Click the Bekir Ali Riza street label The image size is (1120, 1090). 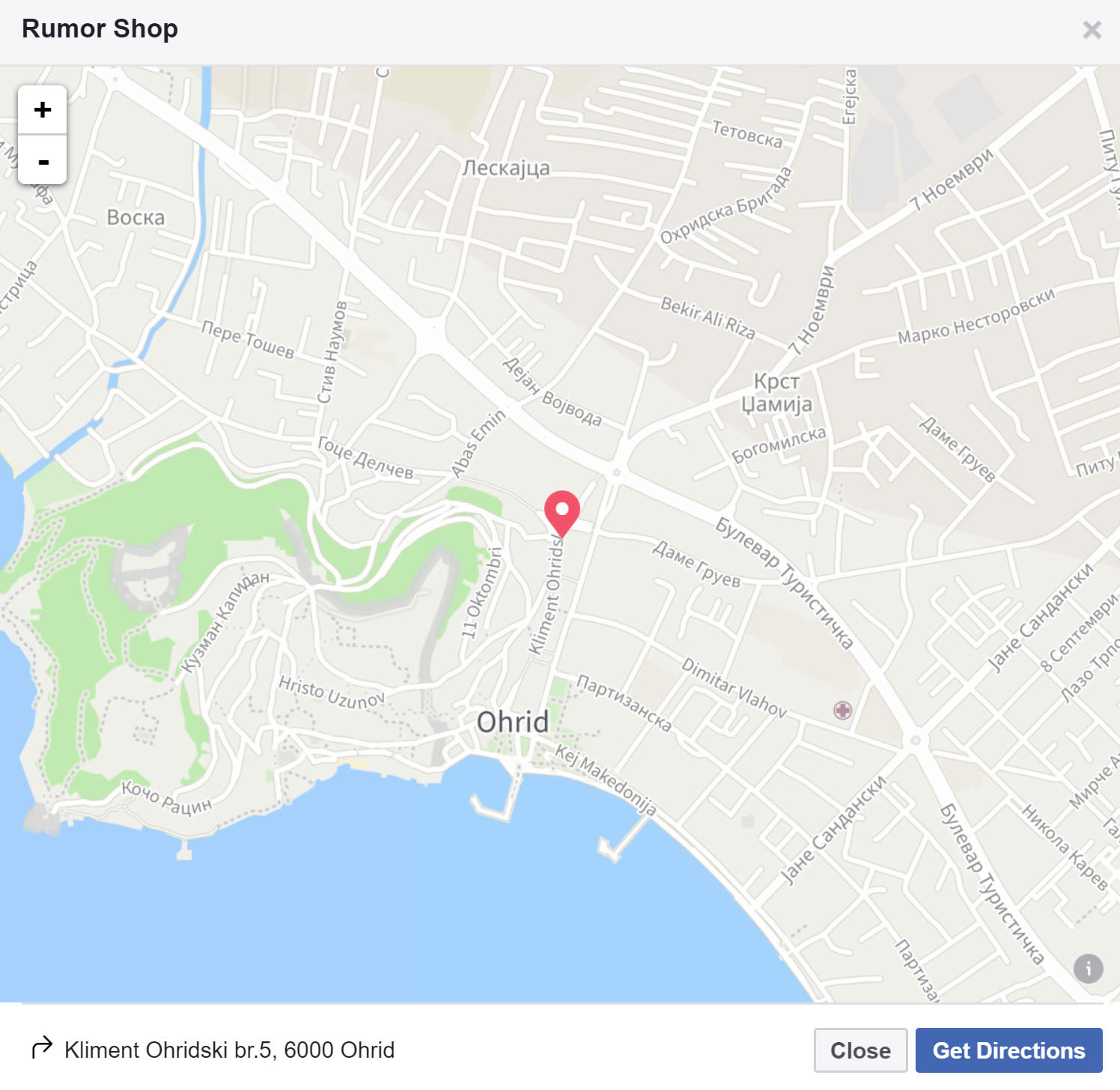coord(707,317)
